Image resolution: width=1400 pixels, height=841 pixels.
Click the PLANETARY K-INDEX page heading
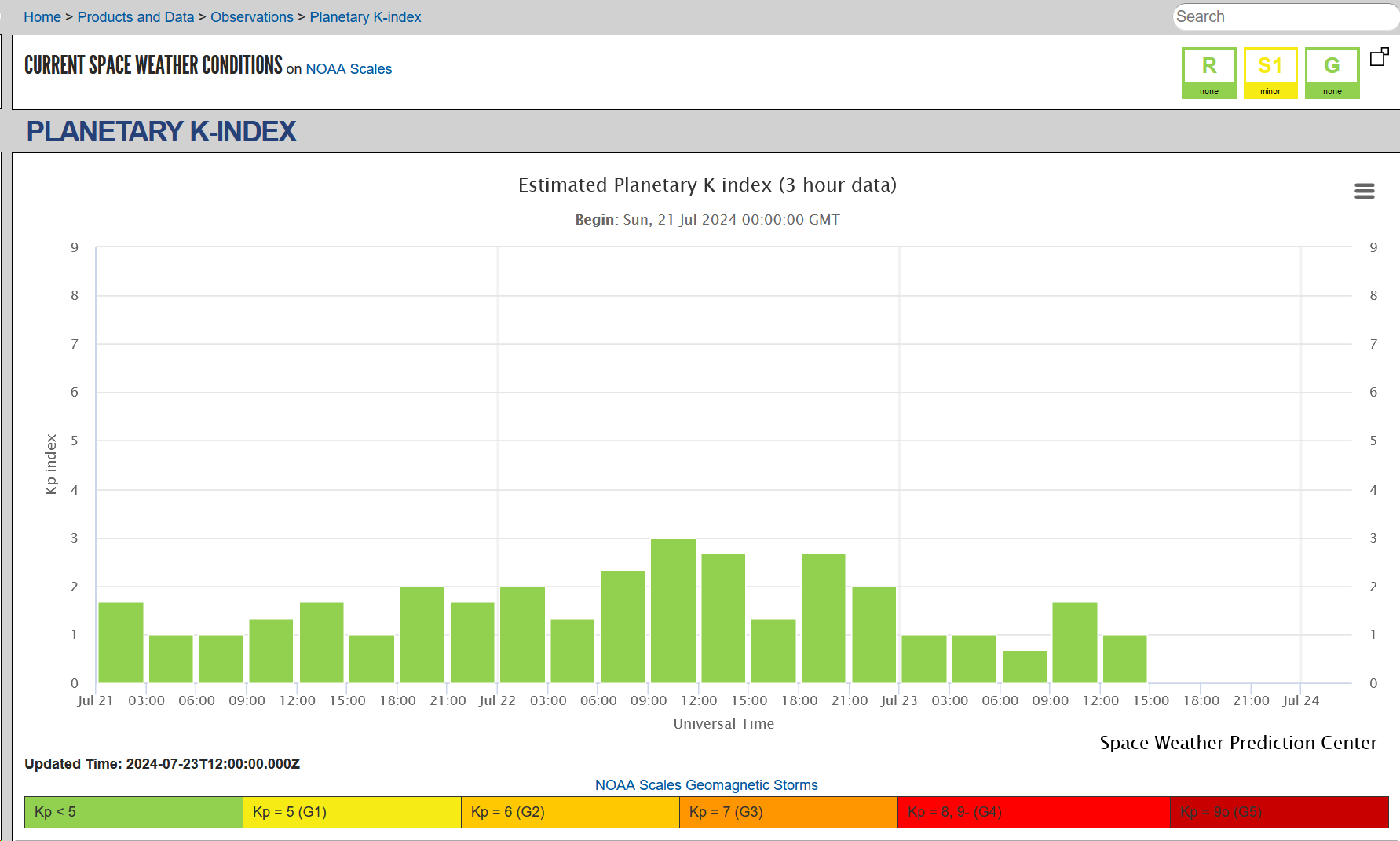[x=161, y=131]
